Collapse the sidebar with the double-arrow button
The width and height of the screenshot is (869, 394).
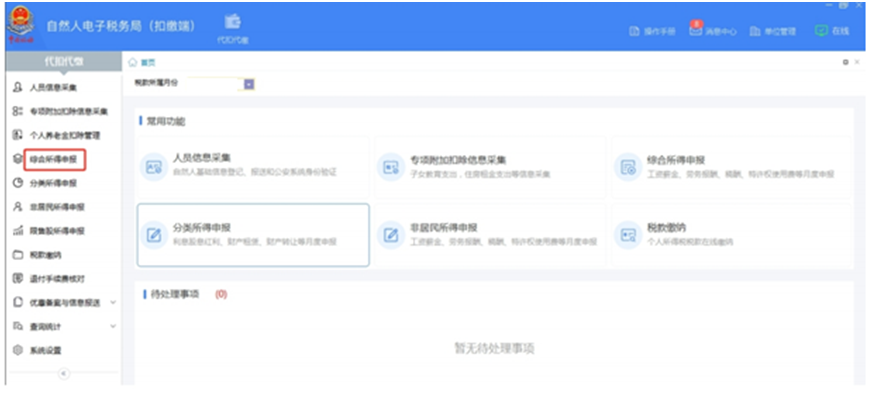[x=63, y=373]
